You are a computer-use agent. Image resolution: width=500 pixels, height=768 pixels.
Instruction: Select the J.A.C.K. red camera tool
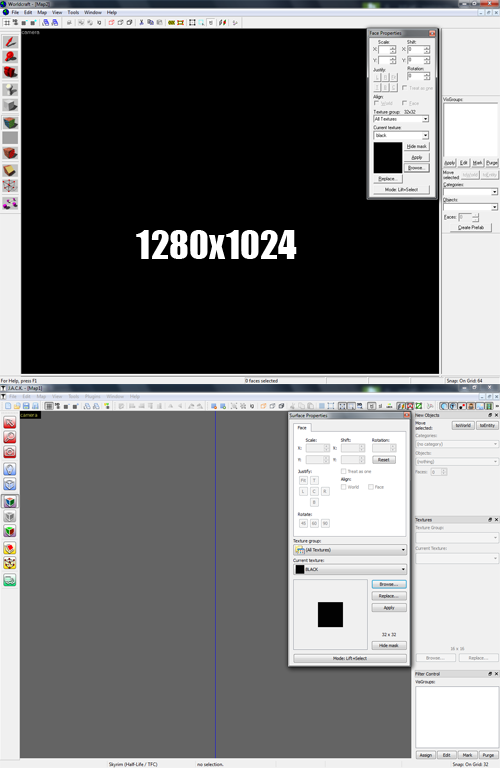pyautogui.click(x=10, y=452)
